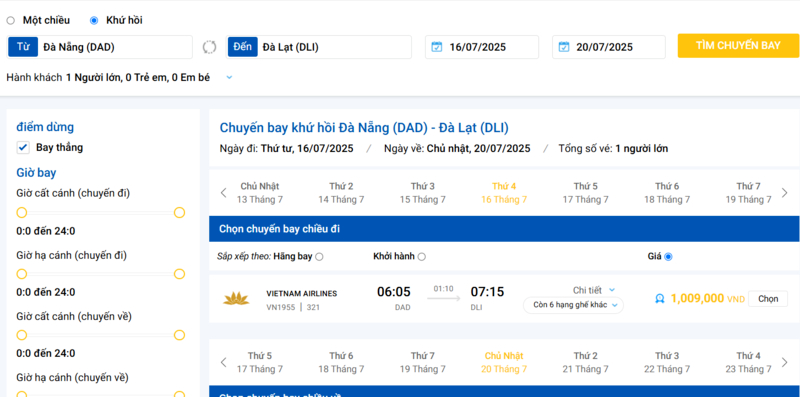
Task: Expand the Hành khách passenger dropdown arrow
Action: [229, 78]
